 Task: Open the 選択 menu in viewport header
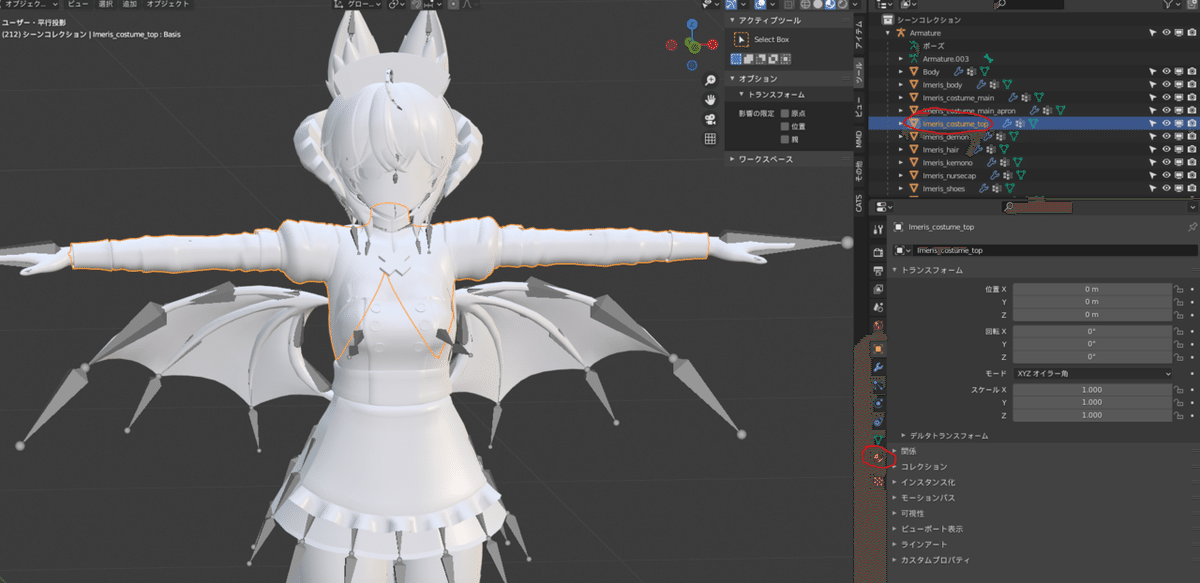coord(104,5)
